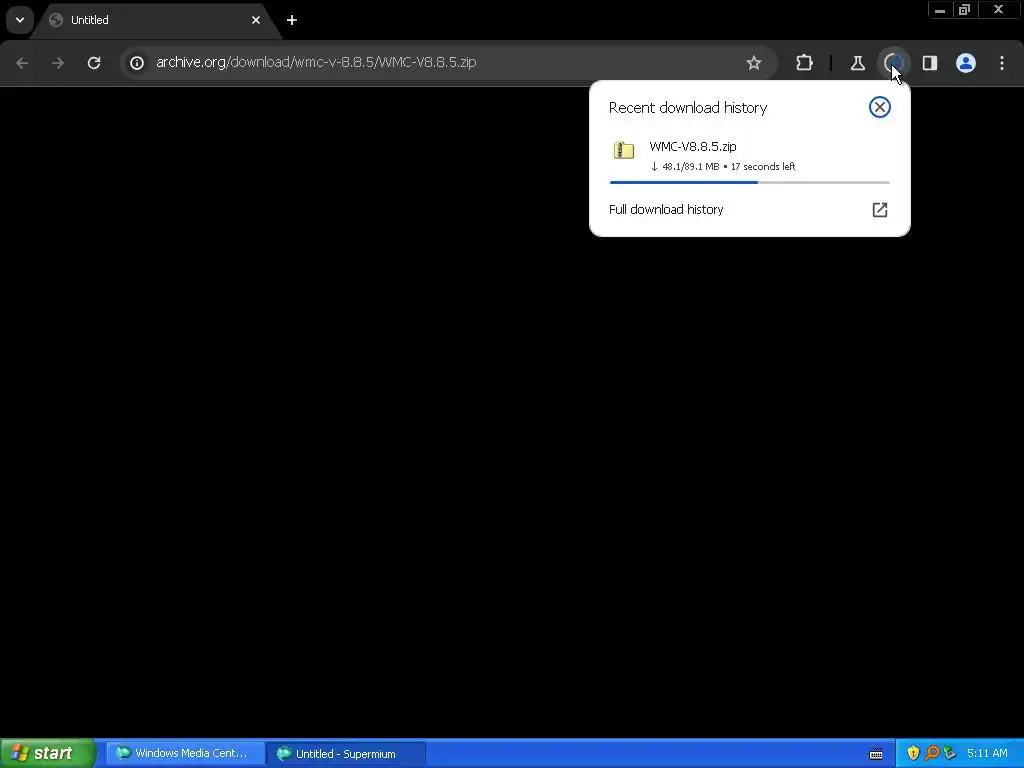Toggle the side panel
This screenshot has width=1024, height=768.
(930, 63)
